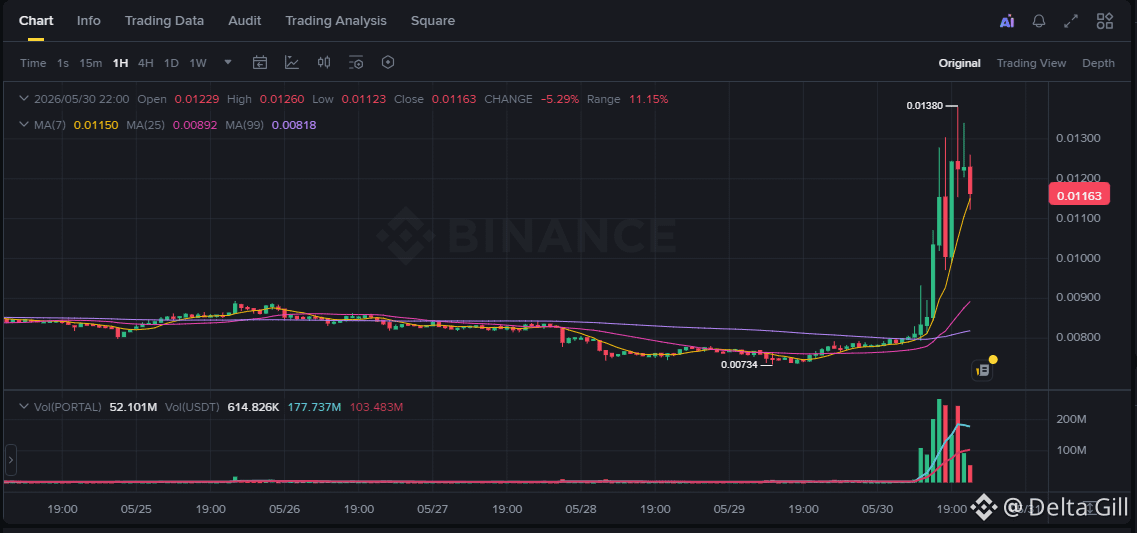Switch interval to 15m
This screenshot has width=1137, height=533.
[x=91, y=63]
